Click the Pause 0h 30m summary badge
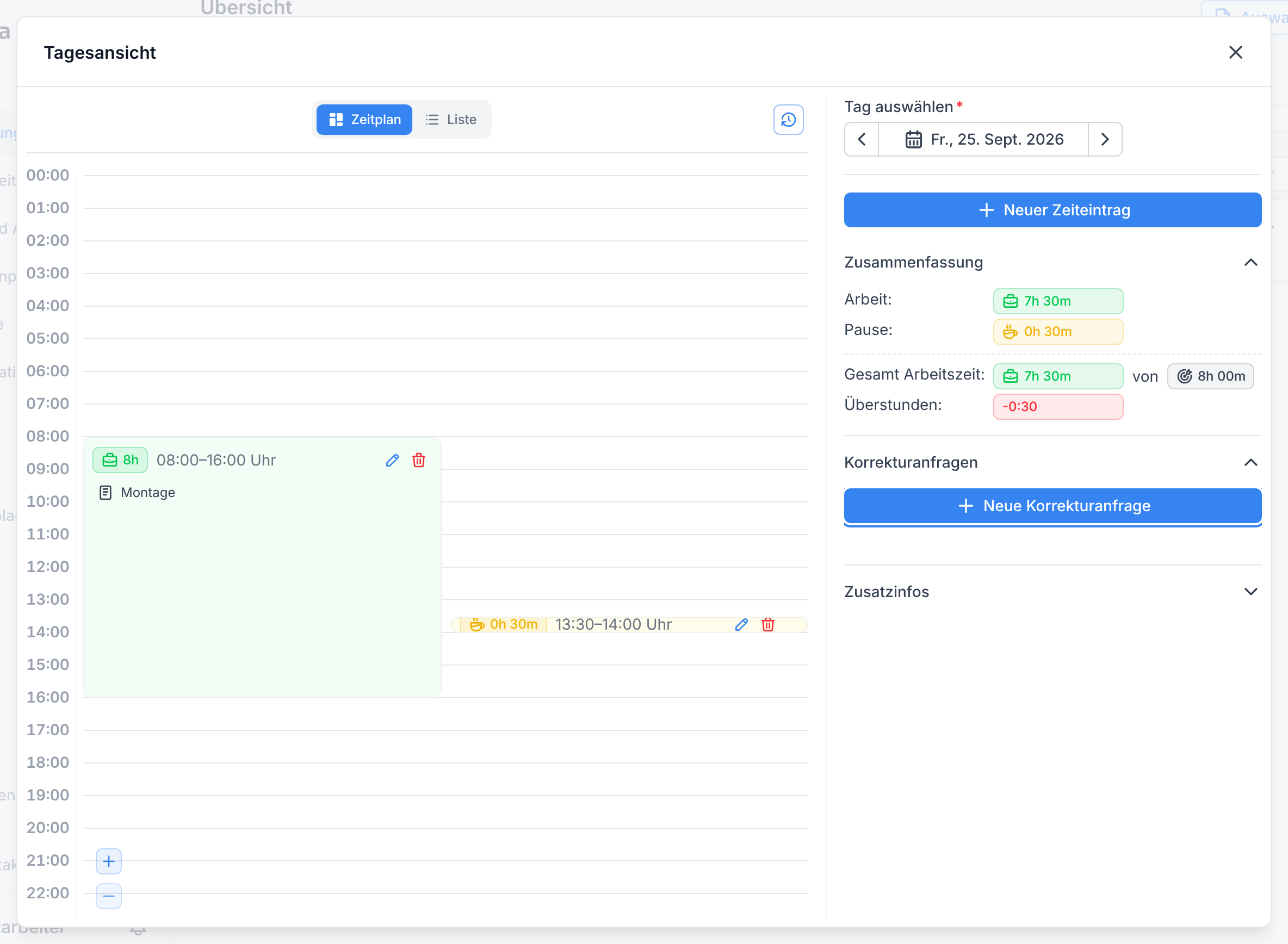The height and width of the screenshot is (944, 1288). click(1058, 331)
